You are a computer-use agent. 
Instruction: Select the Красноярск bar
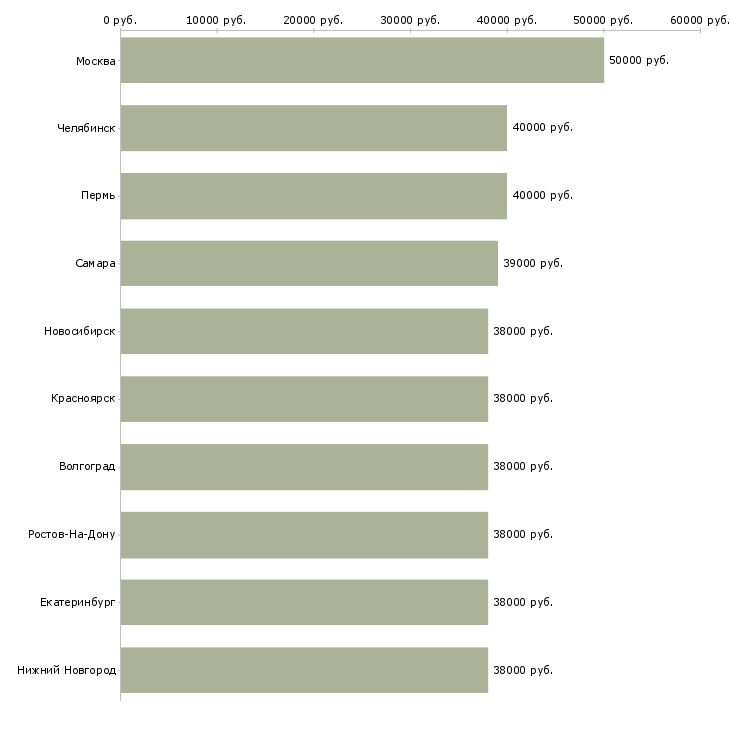304,399
